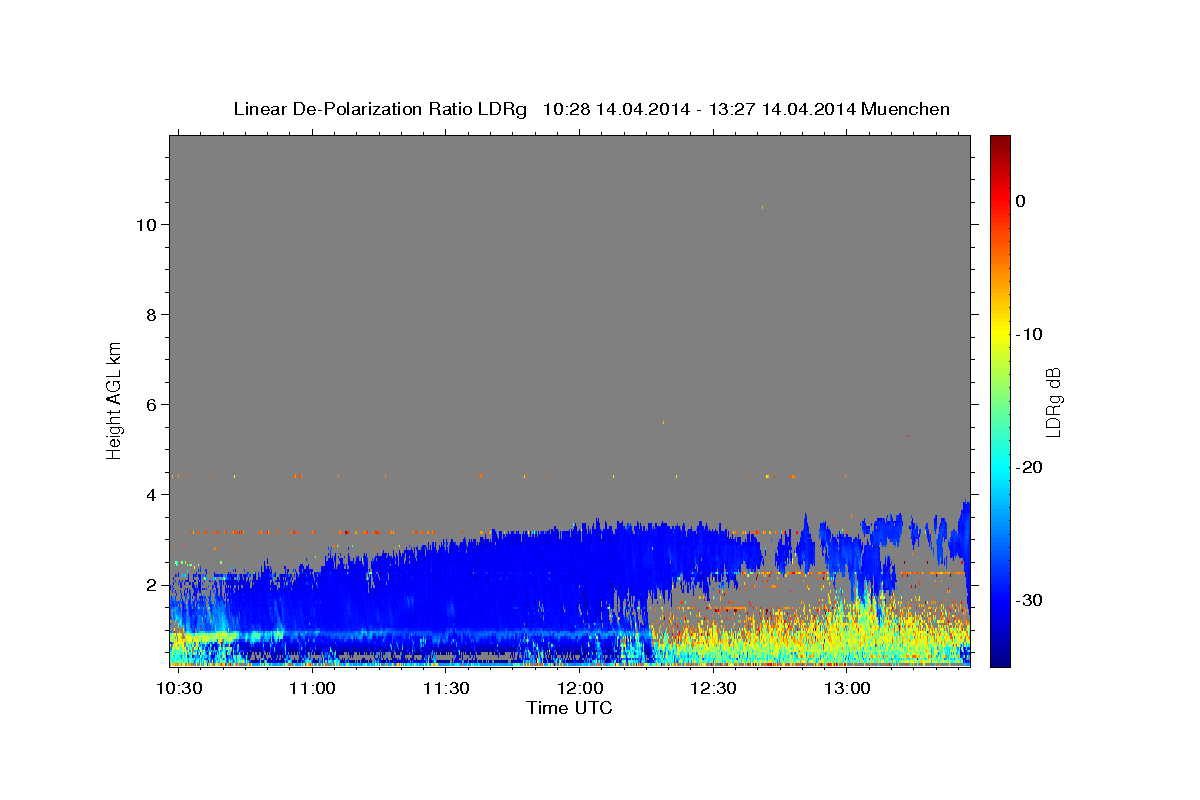Click the height tick label 6
The width and height of the screenshot is (1200, 800).
click(x=152, y=405)
